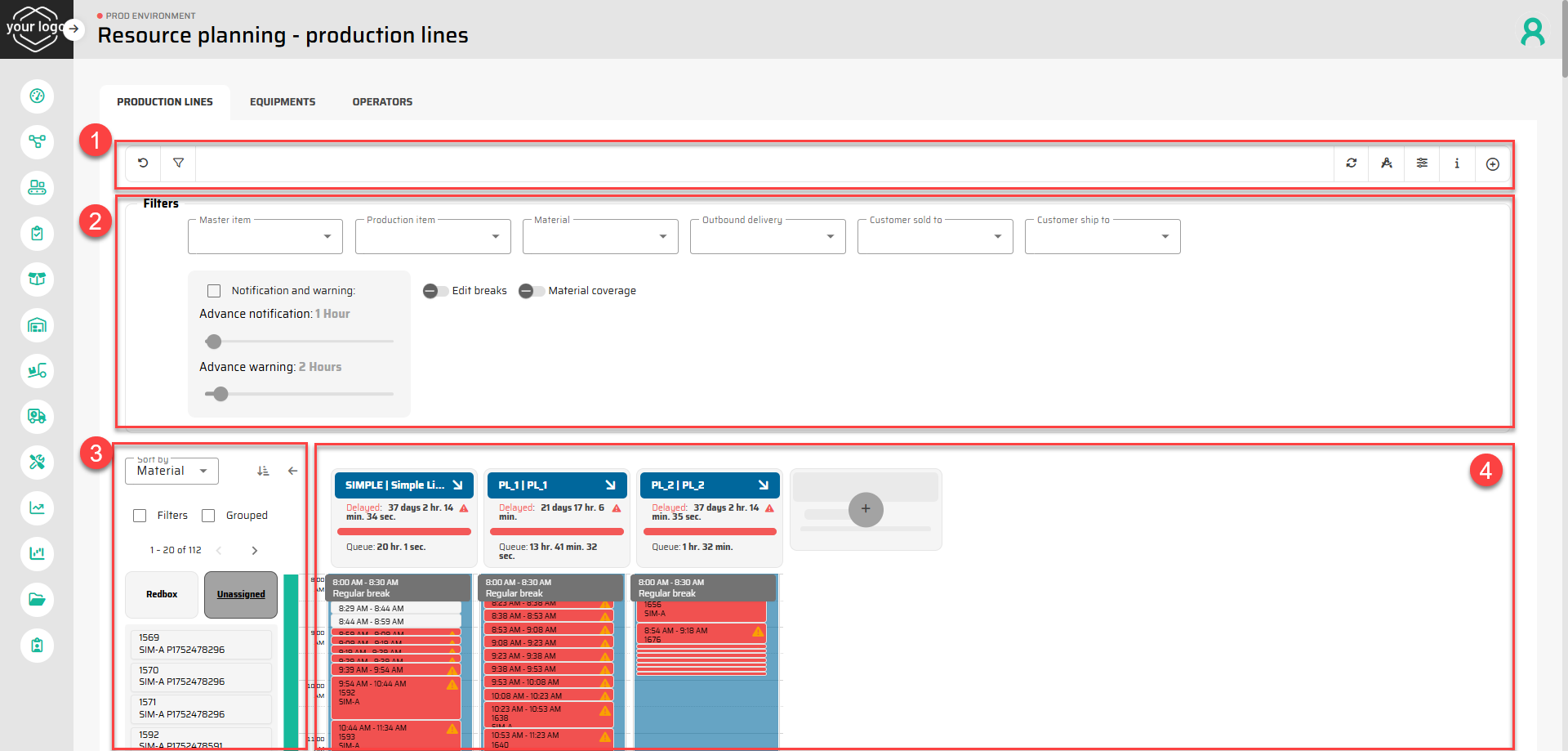Collapse the material list with left arrow
This screenshot has width=1568, height=751.
point(292,471)
